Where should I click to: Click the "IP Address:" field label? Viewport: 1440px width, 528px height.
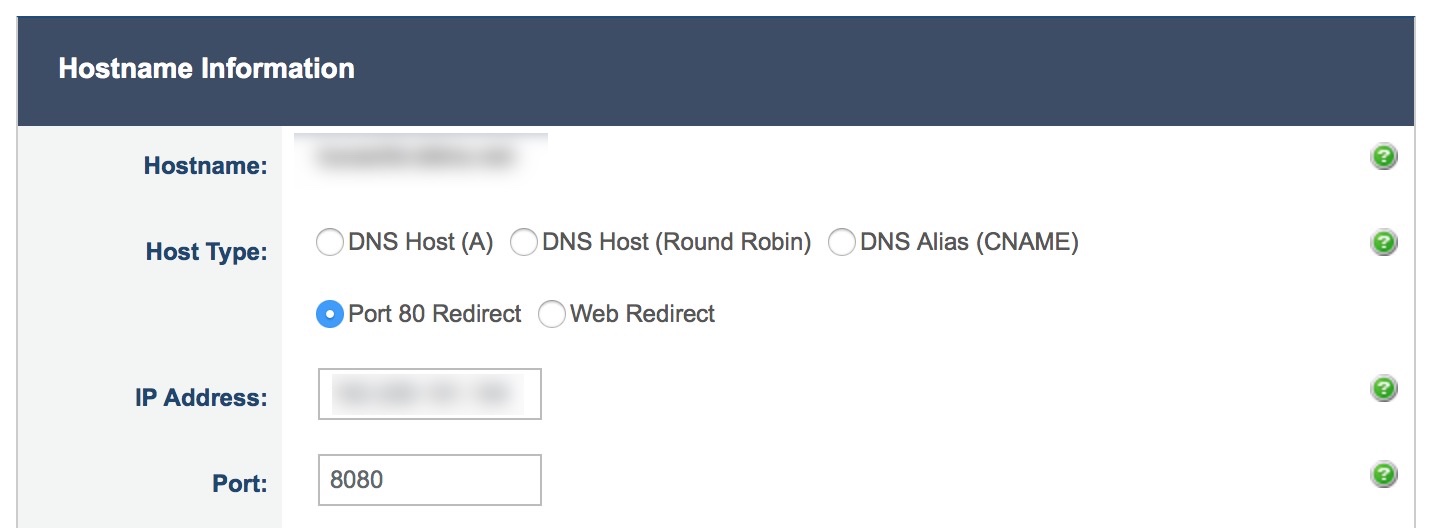click(x=201, y=398)
